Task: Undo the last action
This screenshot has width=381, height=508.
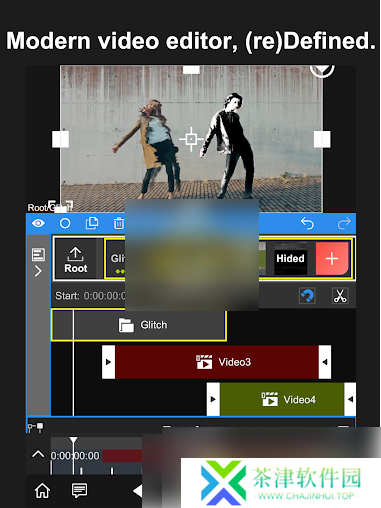Action: tap(307, 223)
